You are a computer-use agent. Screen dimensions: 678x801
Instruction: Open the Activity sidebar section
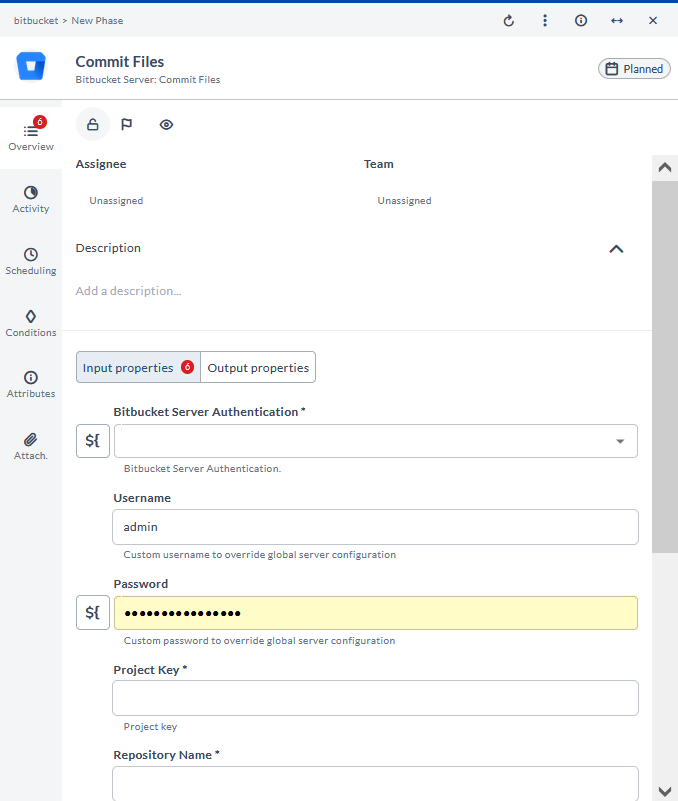[x=31, y=199]
